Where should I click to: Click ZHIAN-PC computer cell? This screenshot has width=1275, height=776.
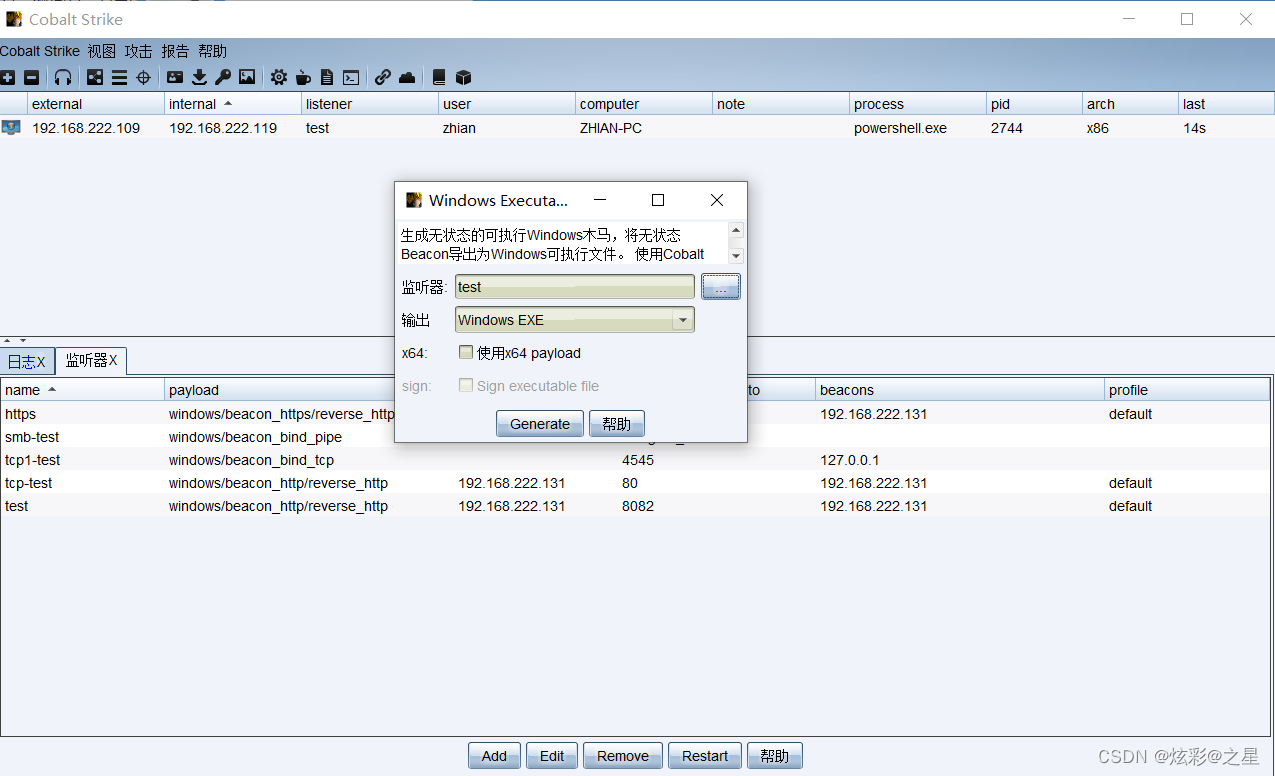point(611,128)
